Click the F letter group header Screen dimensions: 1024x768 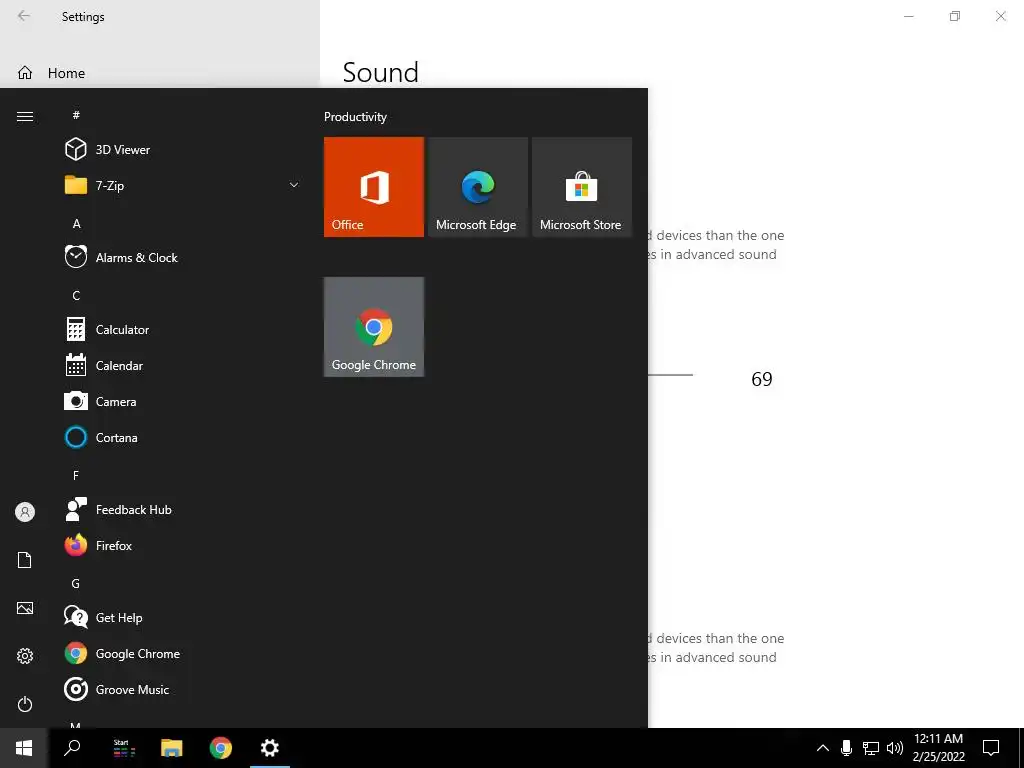click(76, 475)
